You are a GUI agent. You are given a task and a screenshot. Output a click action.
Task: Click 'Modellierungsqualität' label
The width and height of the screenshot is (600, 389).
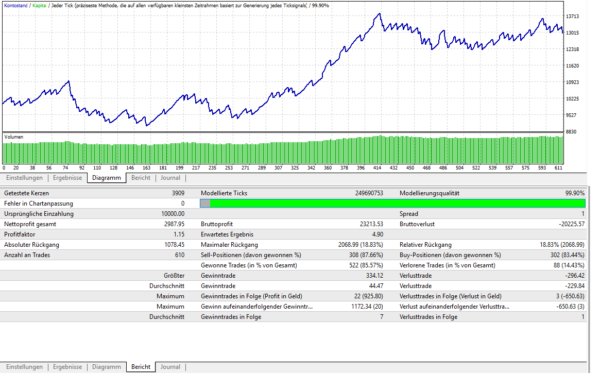(x=429, y=193)
